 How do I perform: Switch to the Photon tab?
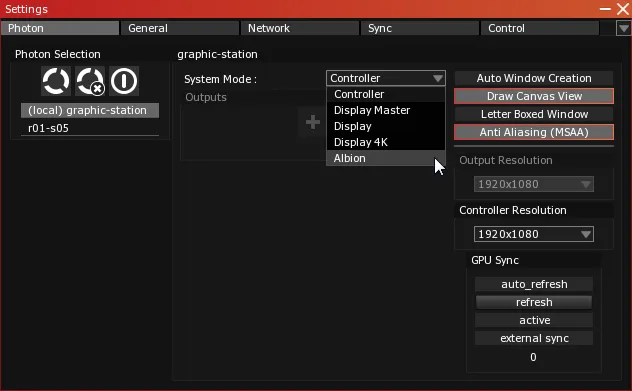[x=60, y=28]
